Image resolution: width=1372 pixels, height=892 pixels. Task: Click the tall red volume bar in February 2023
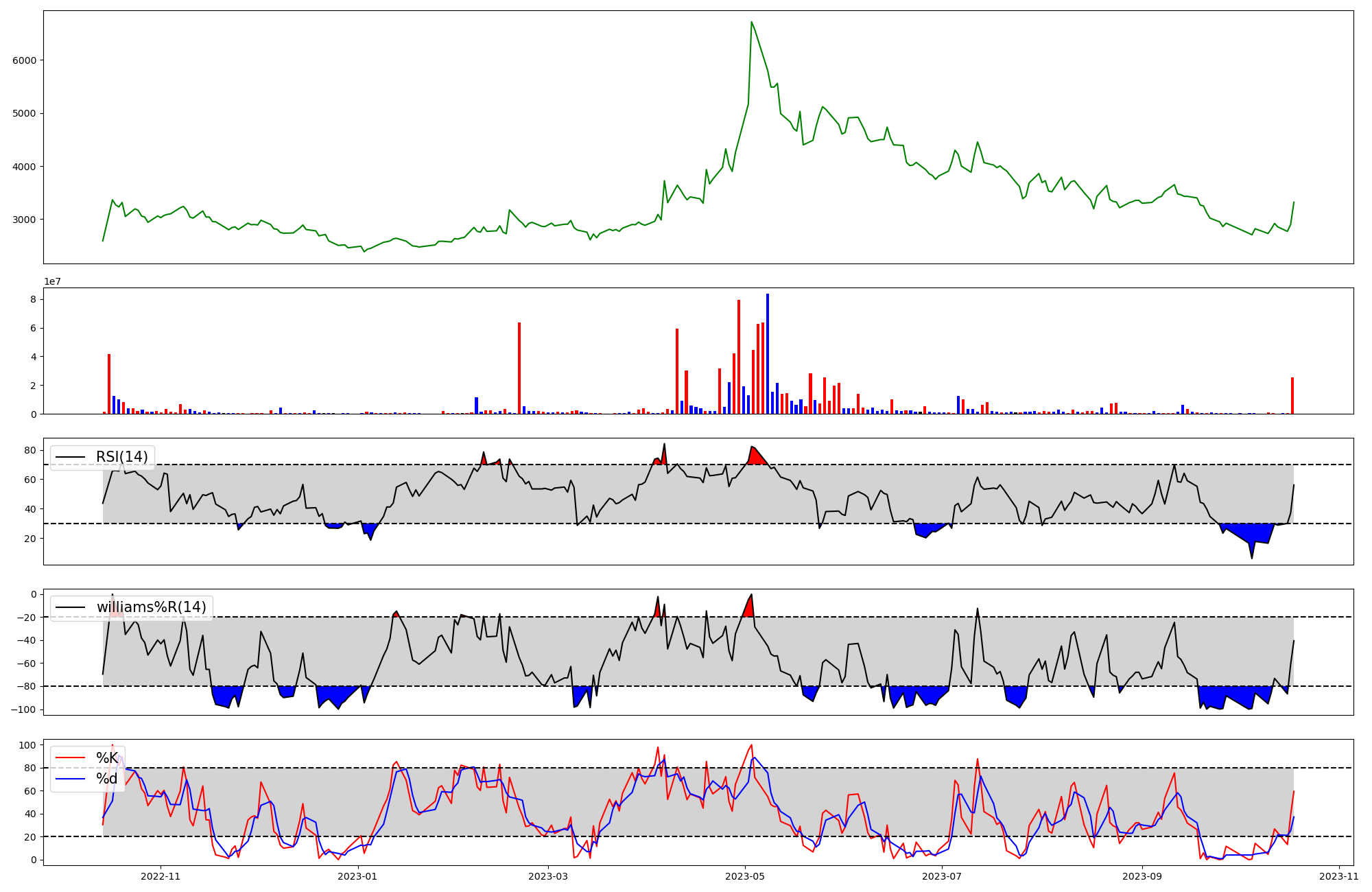click(x=519, y=368)
